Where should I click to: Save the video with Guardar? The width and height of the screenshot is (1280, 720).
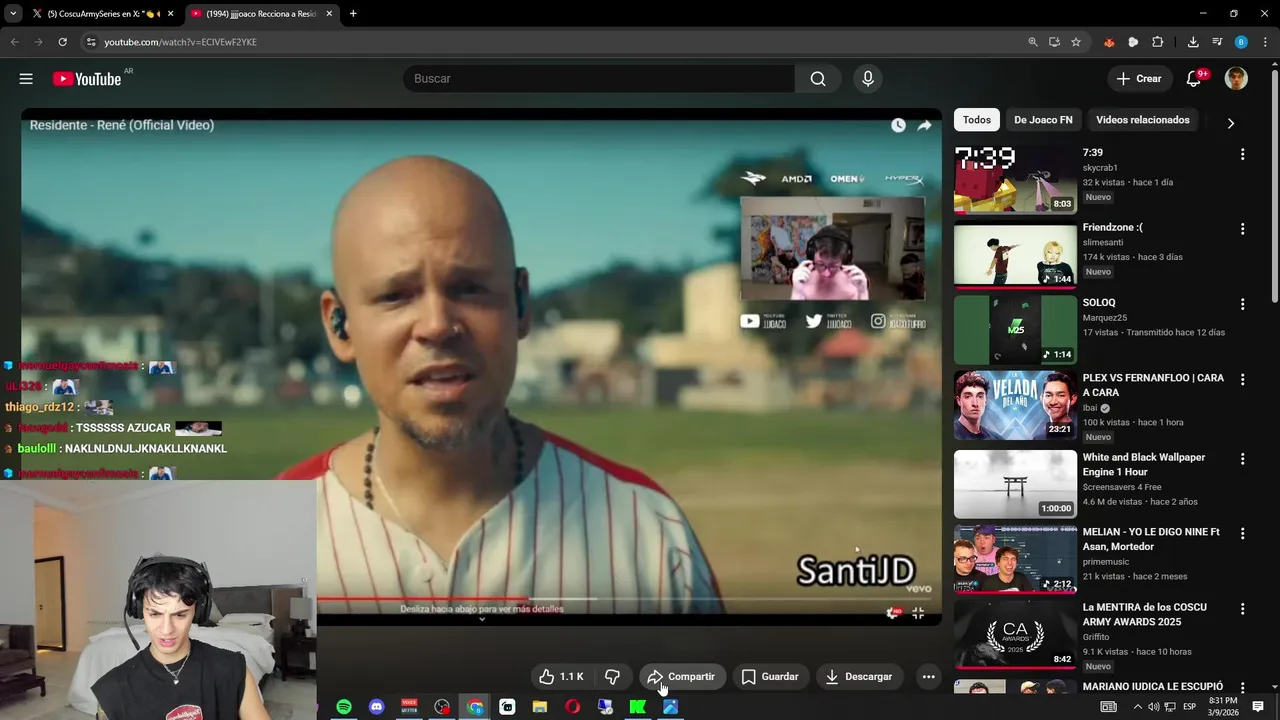pyautogui.click(x=770, y=677)
